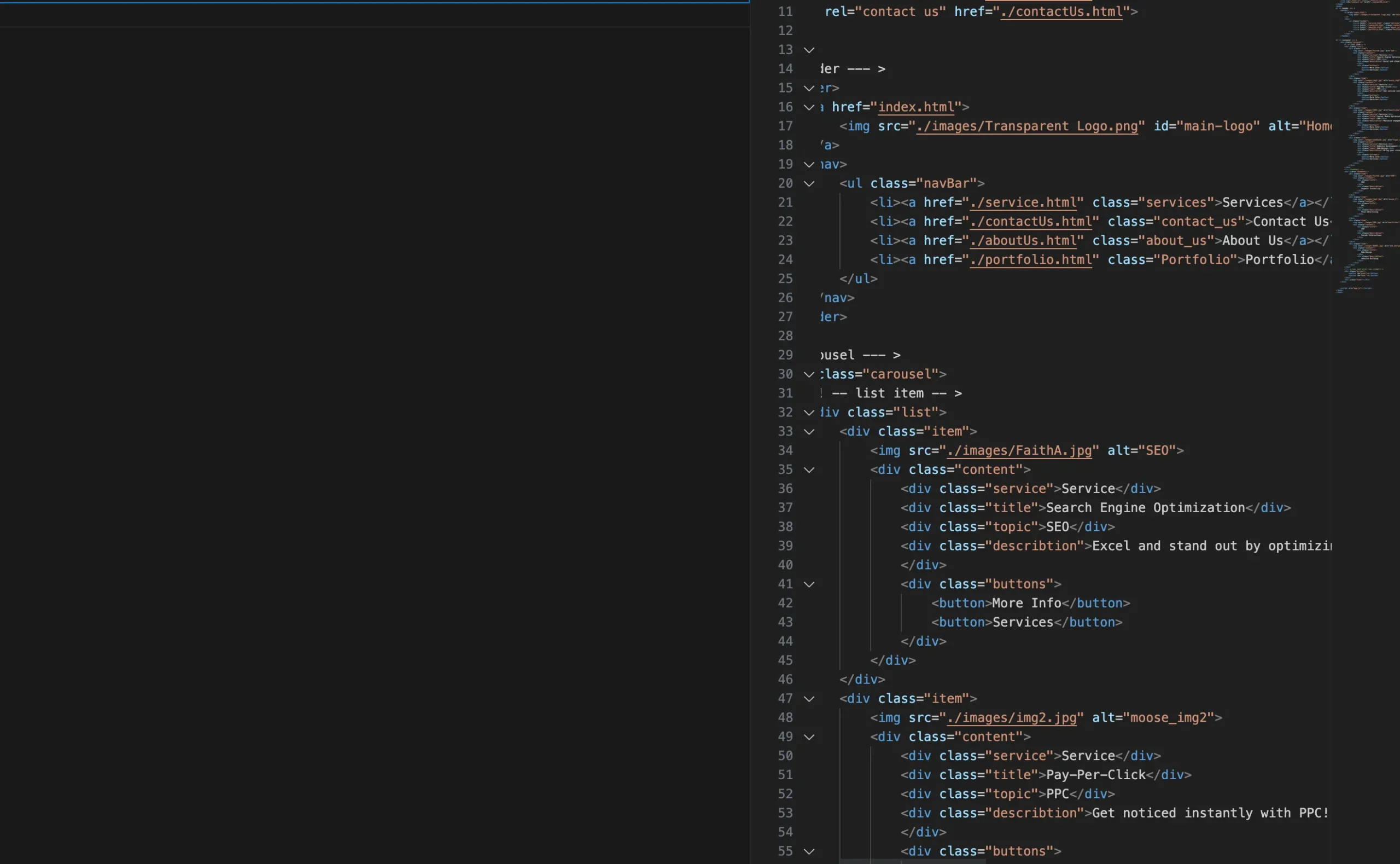The image size is (1400, 864).
Task: Click the ./portfolio.html link on line 24
Action: click(1031, 259)
